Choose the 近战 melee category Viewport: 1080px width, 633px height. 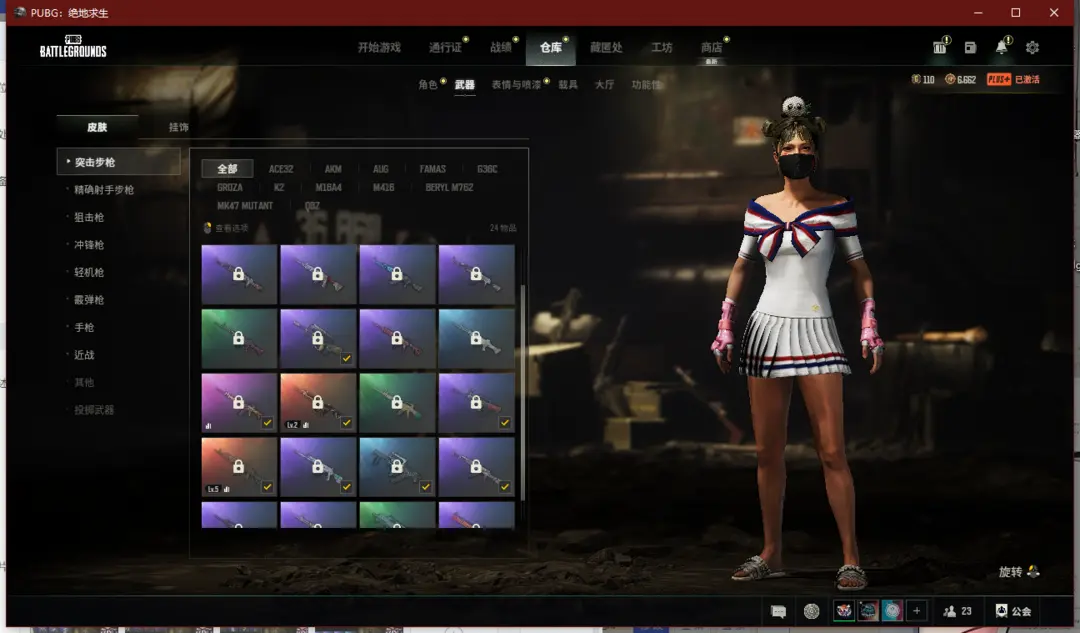click(84, 355)
